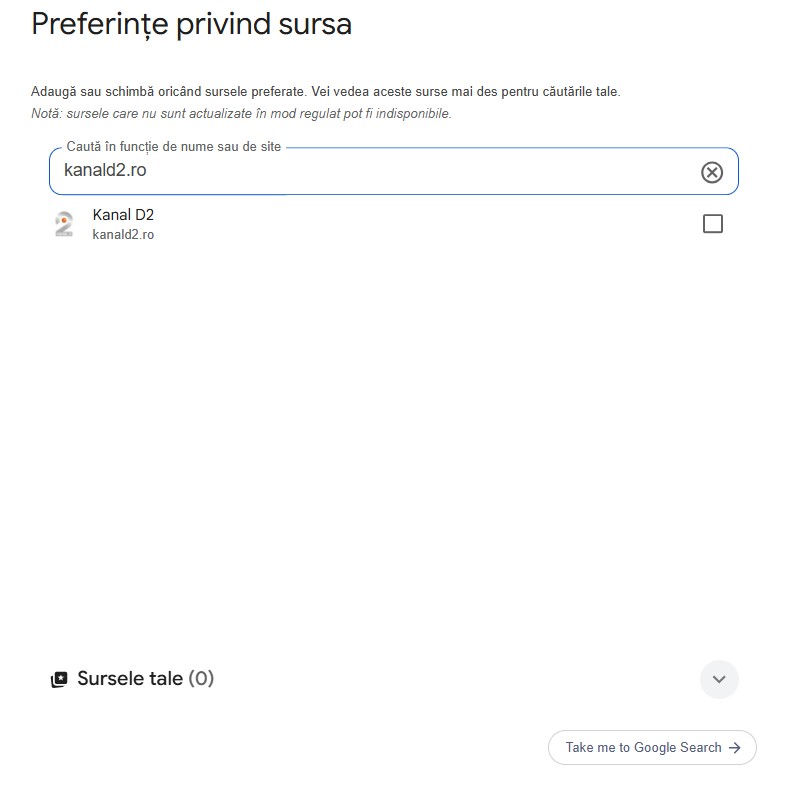Image resolution: width=794 pixels, height=801 pixels.
Task: Open the Sursele tale (0) heading
Action: [x=146, y=679]
